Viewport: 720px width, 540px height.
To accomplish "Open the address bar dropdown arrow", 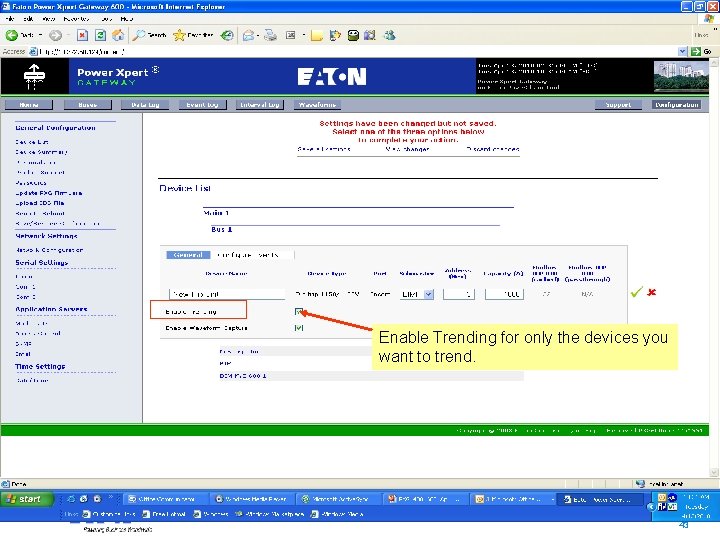I will click(682, 51).
